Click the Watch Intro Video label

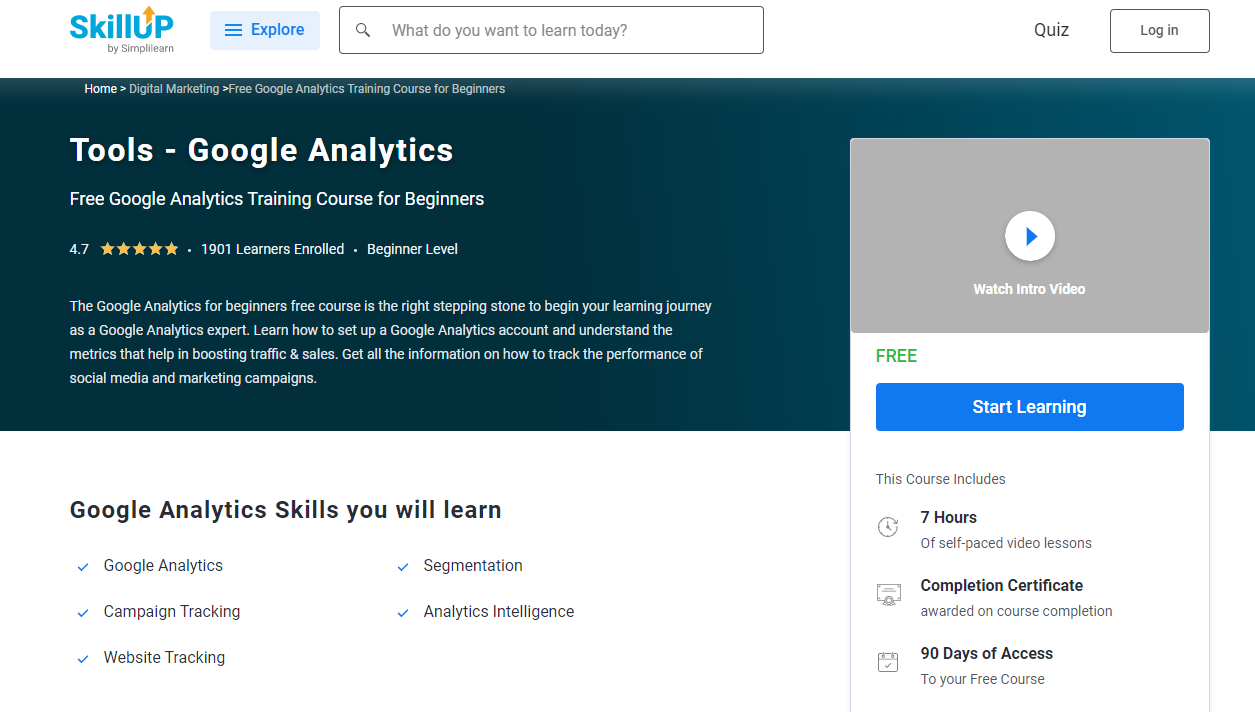pyautogui.click(x=1029, y=289)
